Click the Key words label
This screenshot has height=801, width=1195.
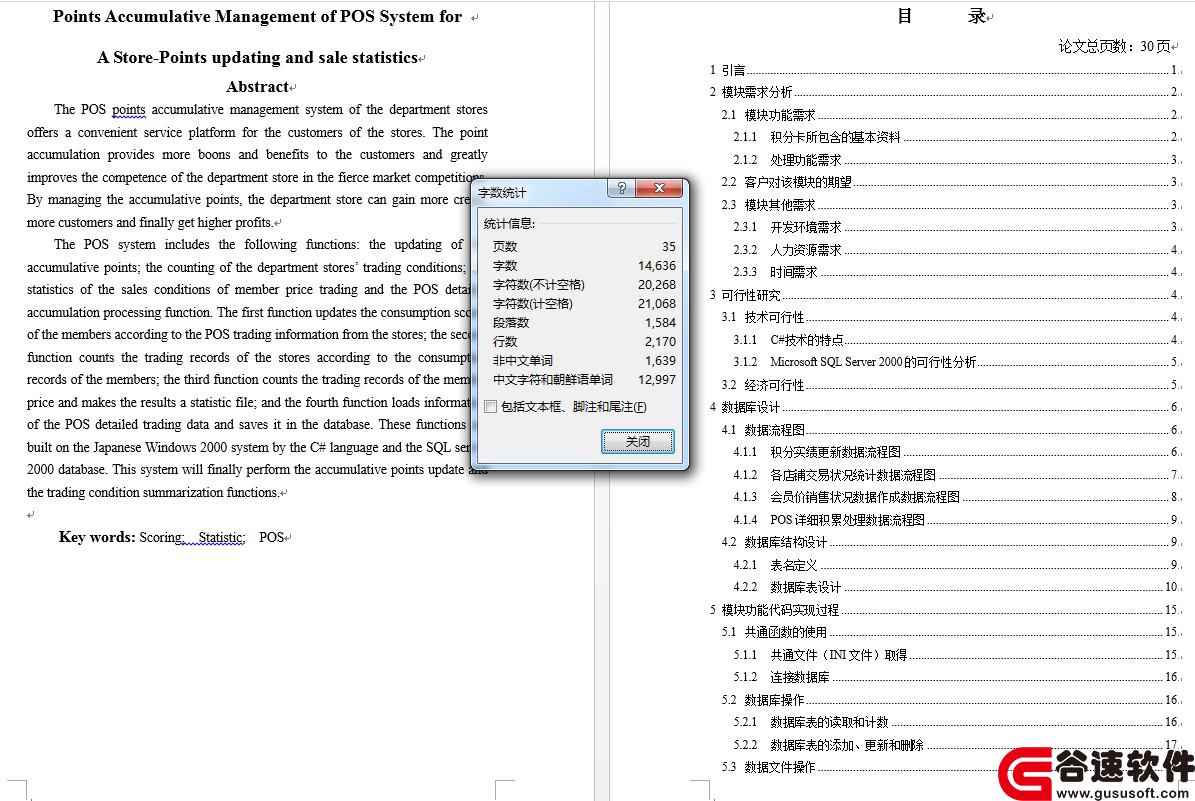(x=97, y=537)
